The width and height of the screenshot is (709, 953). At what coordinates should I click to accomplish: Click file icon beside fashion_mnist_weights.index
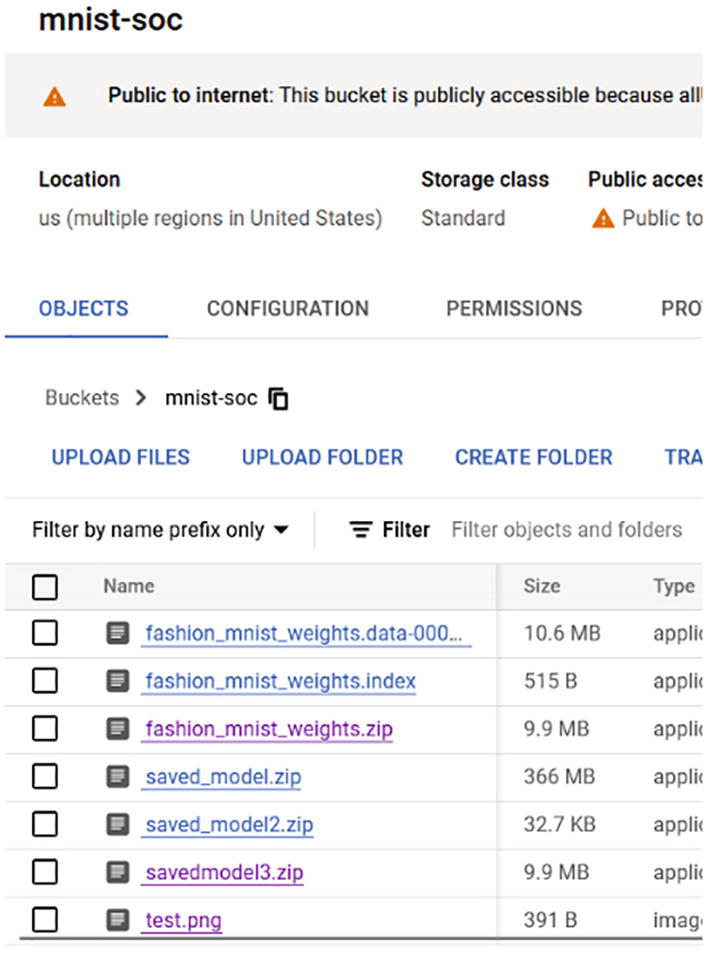(118, 681)
